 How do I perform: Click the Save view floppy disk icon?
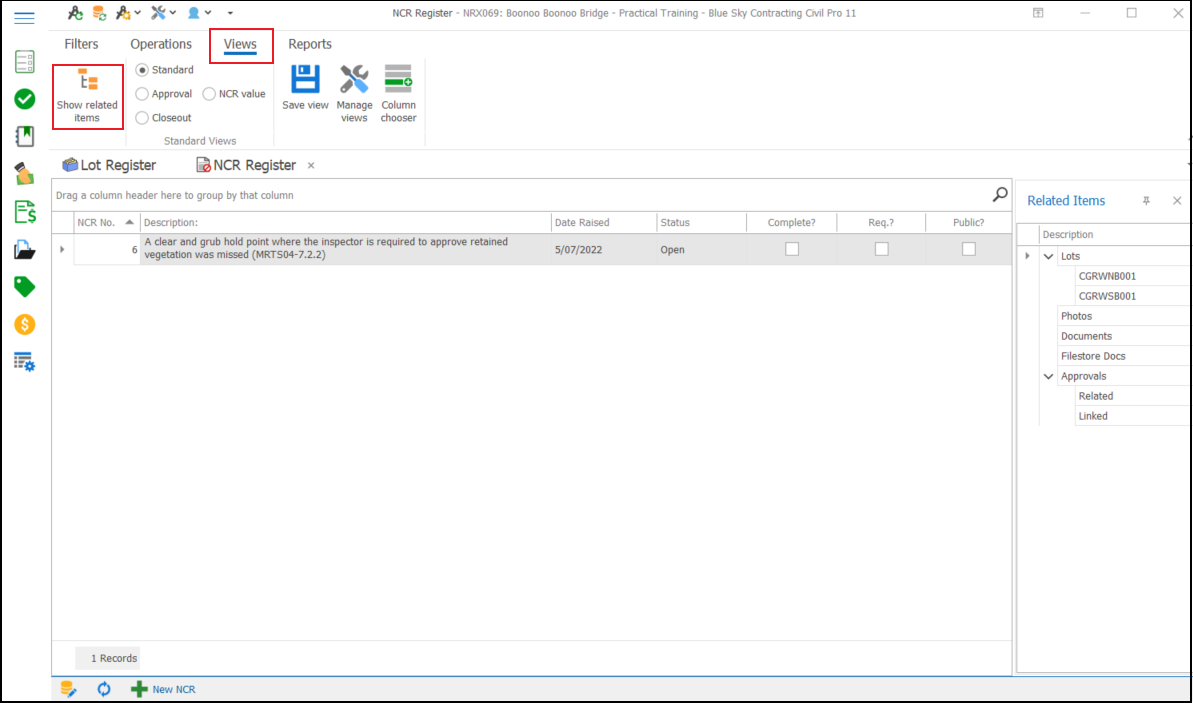pos(305,79)
